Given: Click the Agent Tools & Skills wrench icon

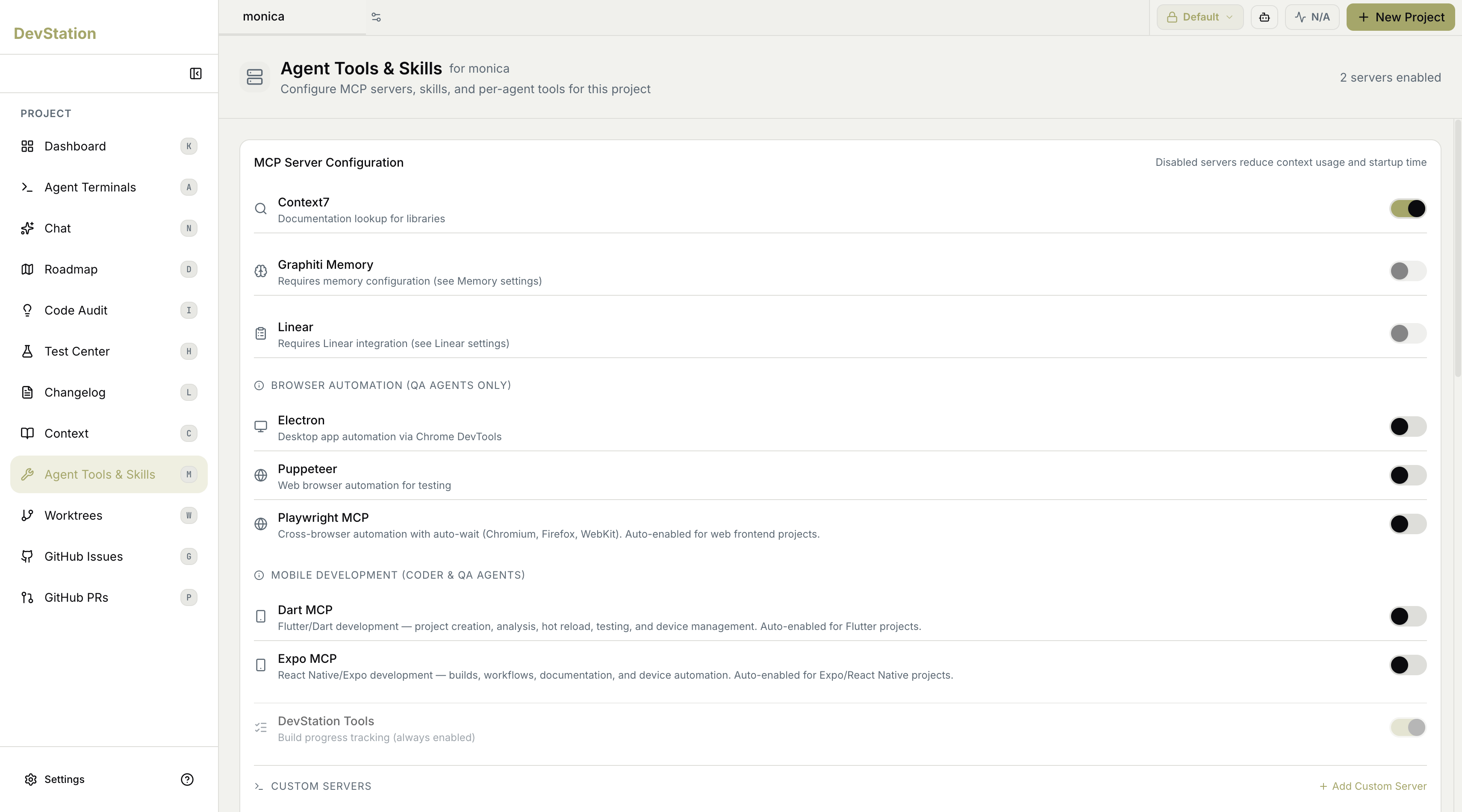Looking at the screenshot, I should click(x=27, y=474).
